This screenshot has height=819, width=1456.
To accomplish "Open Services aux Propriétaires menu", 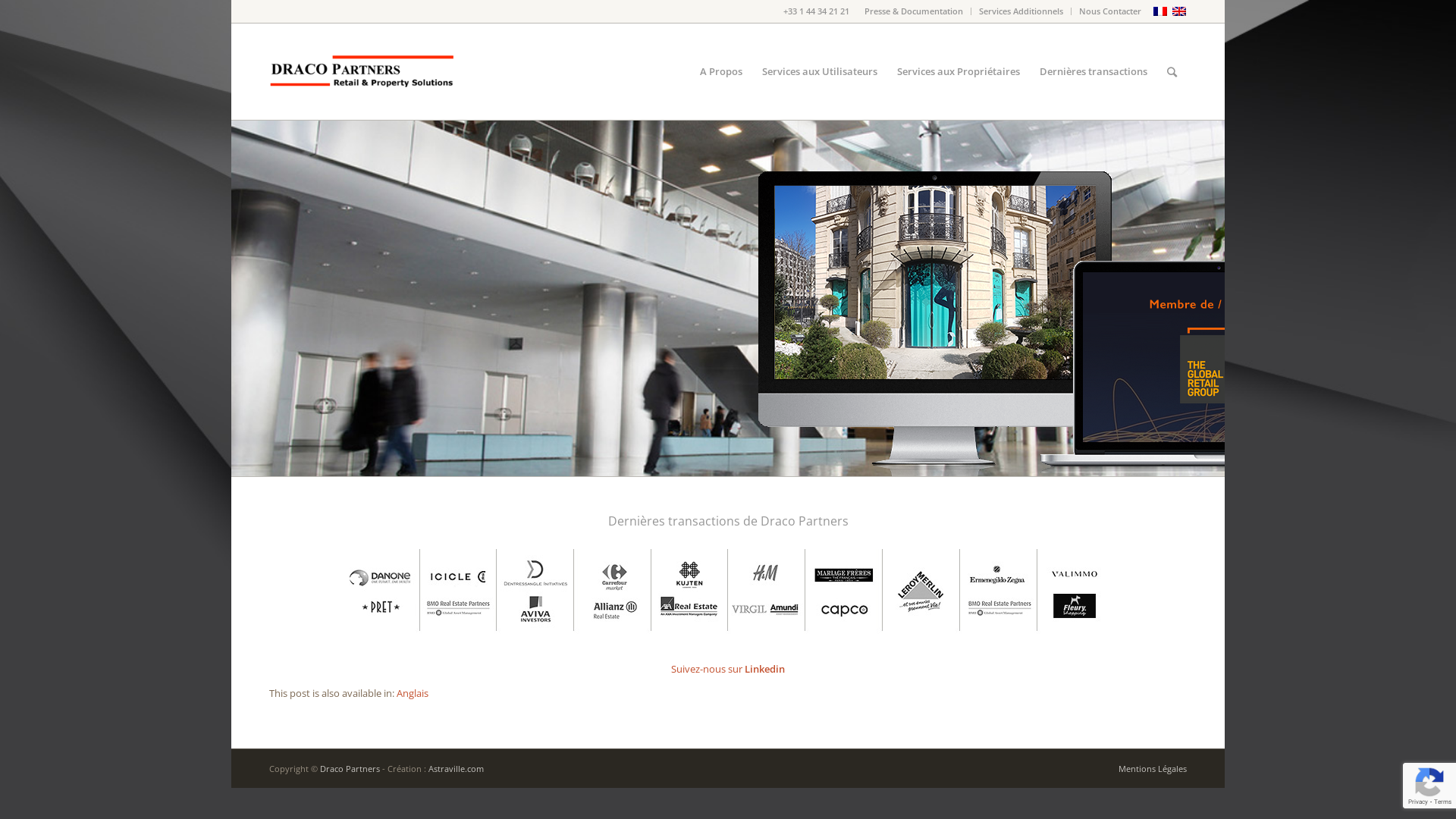I will pyautogui.click(x=958, y=71).
